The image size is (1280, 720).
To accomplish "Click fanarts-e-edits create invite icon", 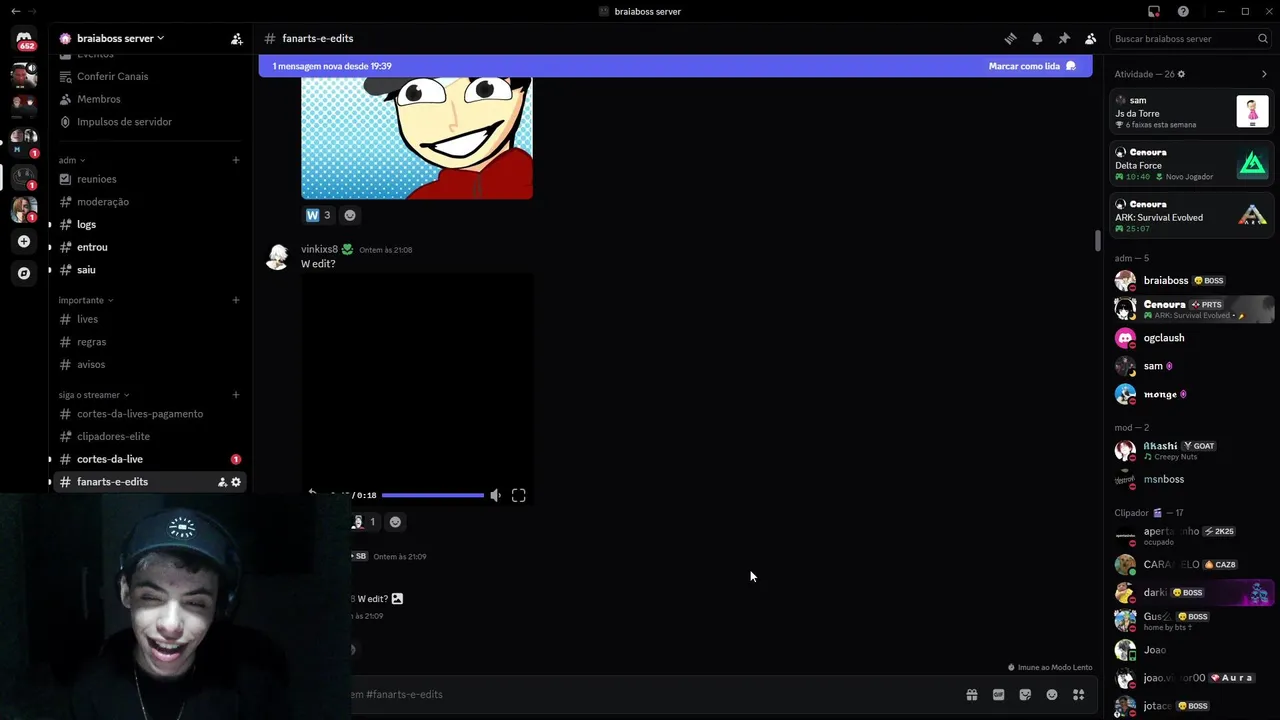I will tap(222, 482).
